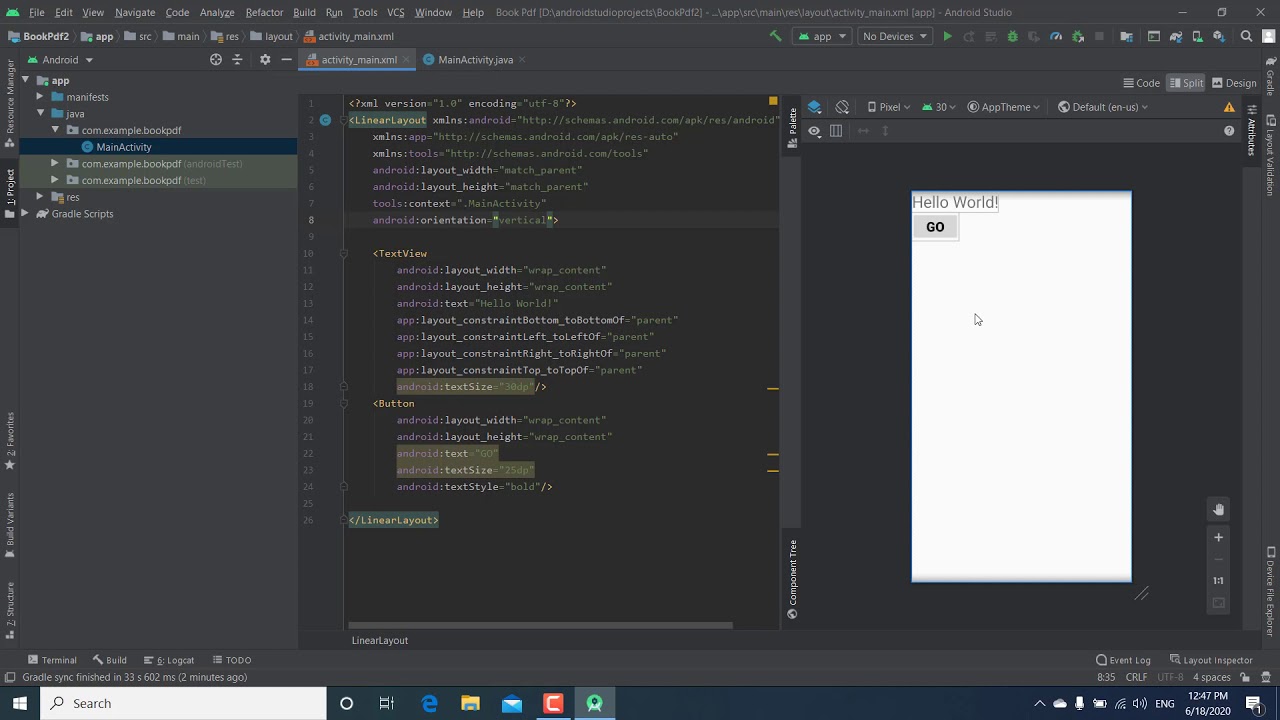Screen dimensions: 1280x720
Task: Click the GO button in preview
Action: click(935, 227)
